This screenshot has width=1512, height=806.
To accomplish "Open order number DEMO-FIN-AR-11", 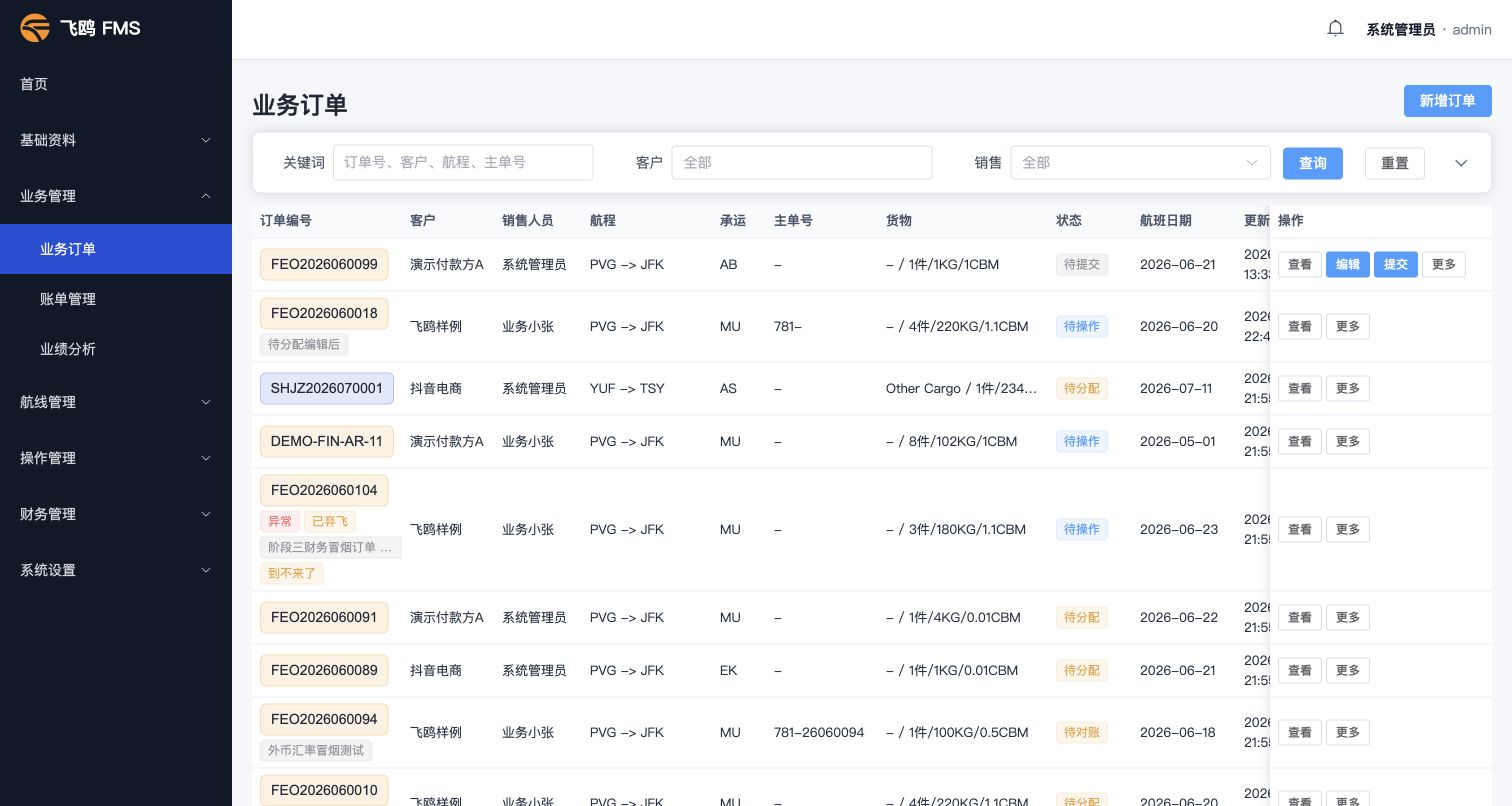I will point(327,442).
